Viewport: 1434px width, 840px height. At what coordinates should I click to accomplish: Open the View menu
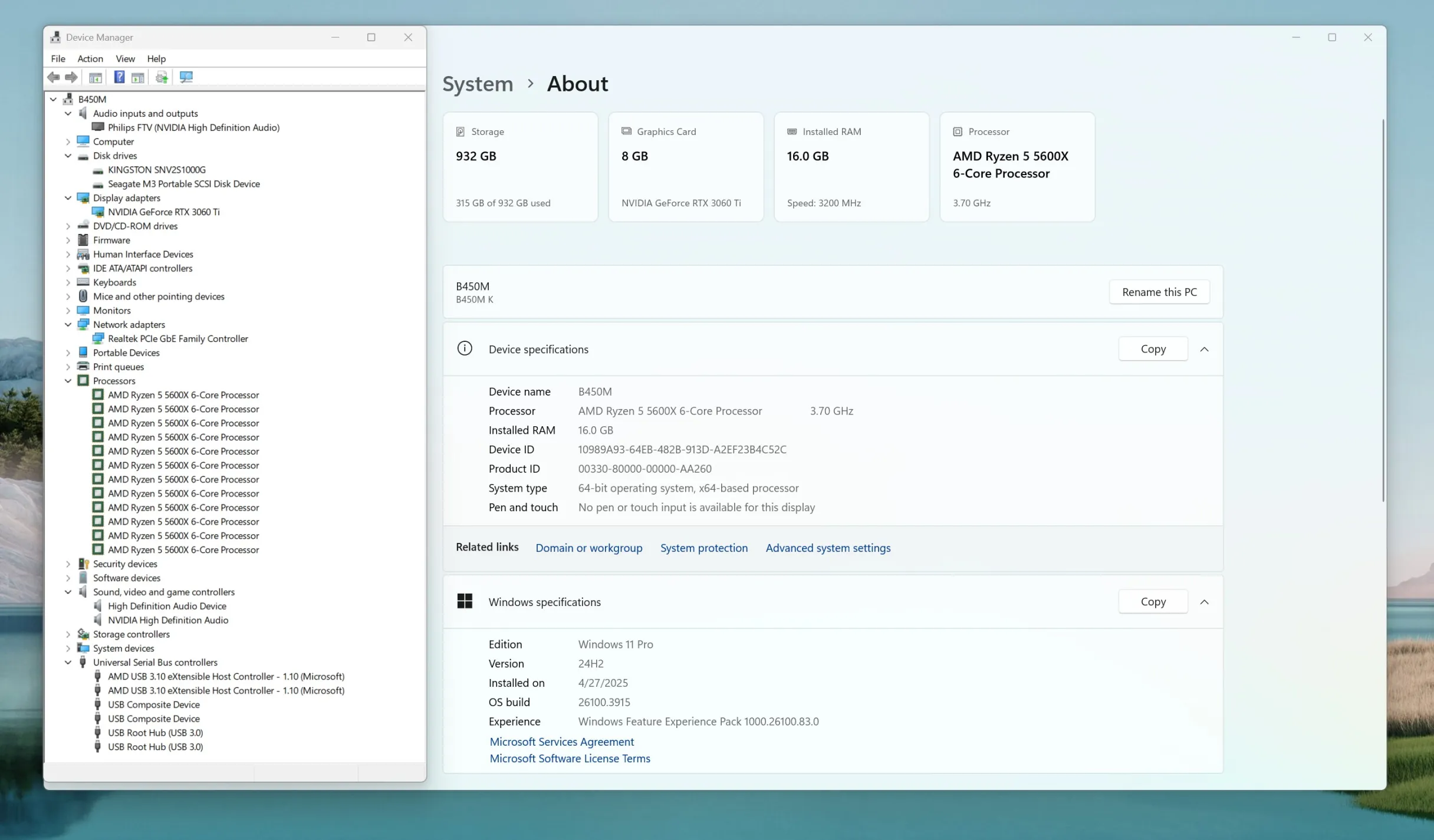[125, 58]
